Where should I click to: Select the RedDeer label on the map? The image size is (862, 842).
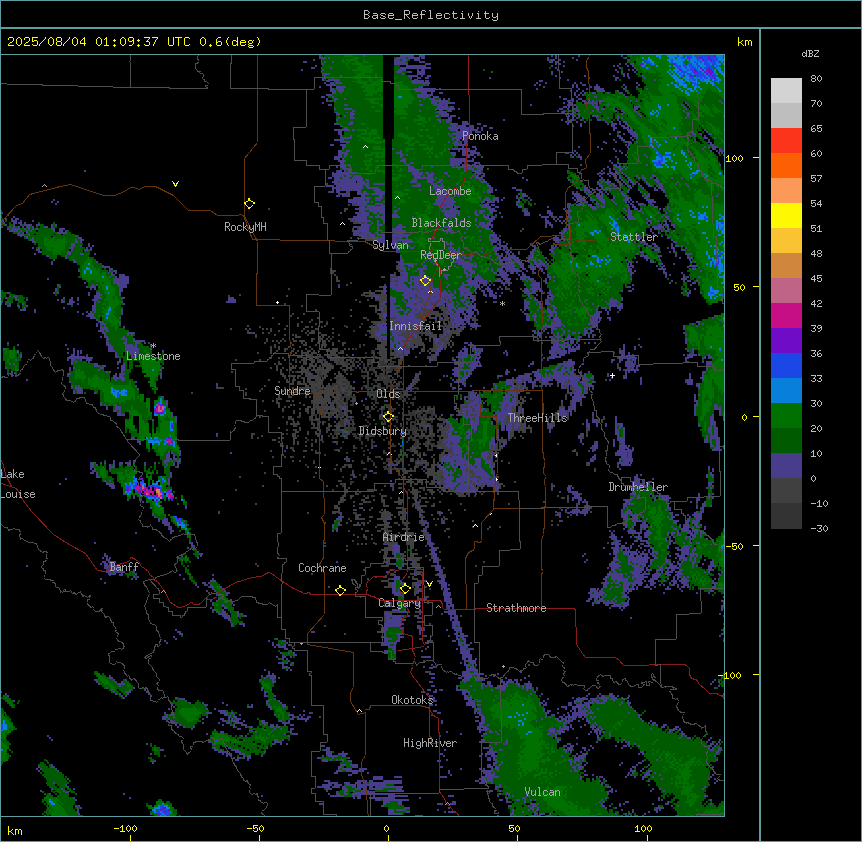pyautogui.click(x=440, y=255)
